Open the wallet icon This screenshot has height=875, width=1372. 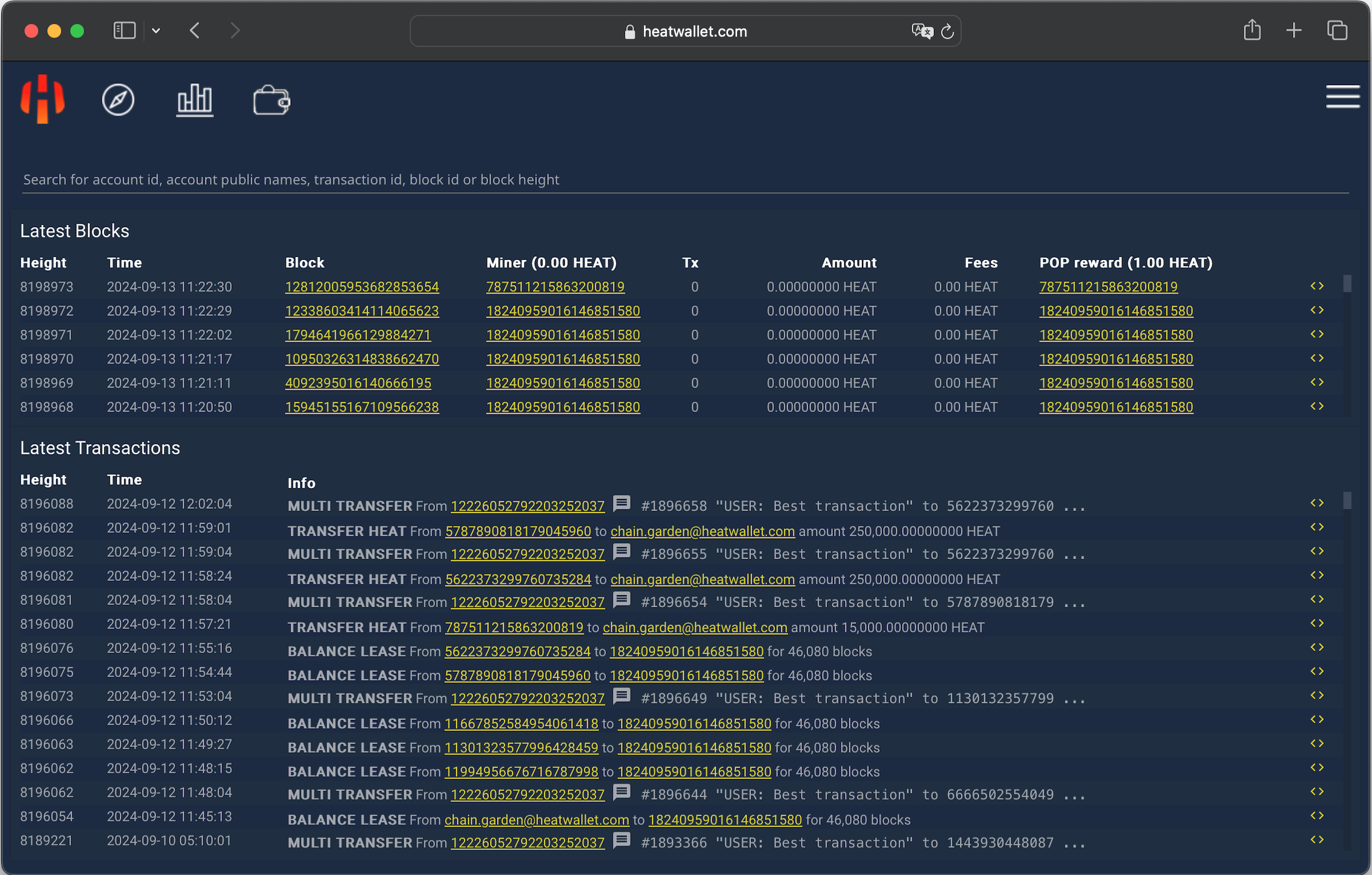[x=271, y=100]
